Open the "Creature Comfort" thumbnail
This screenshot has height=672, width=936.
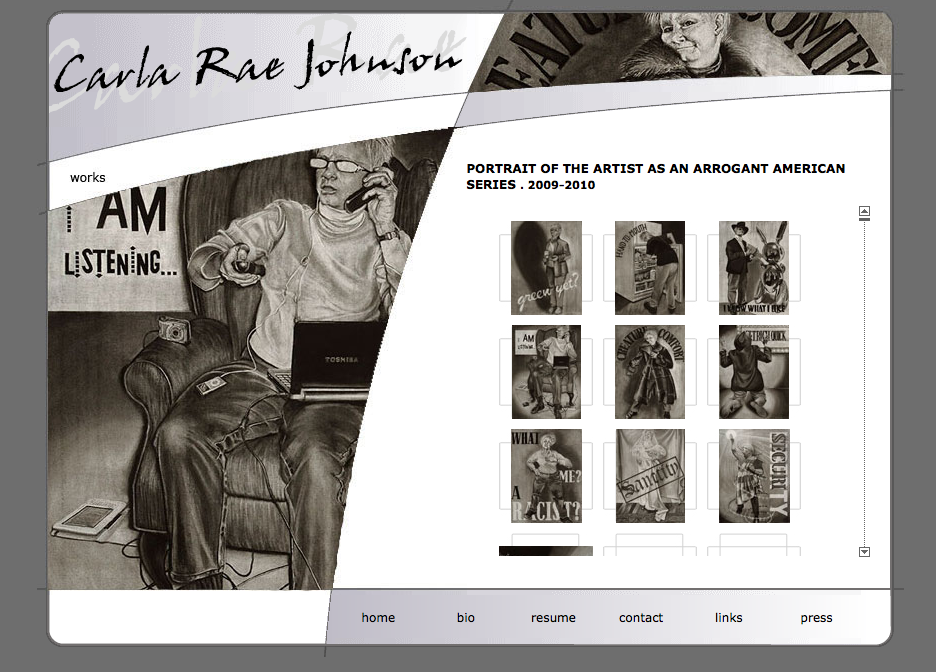click(x=650, y=372)
